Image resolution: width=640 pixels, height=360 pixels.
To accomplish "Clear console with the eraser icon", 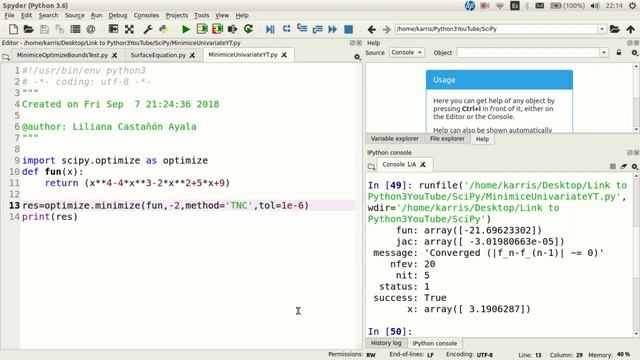I will (x=623, y=166).
